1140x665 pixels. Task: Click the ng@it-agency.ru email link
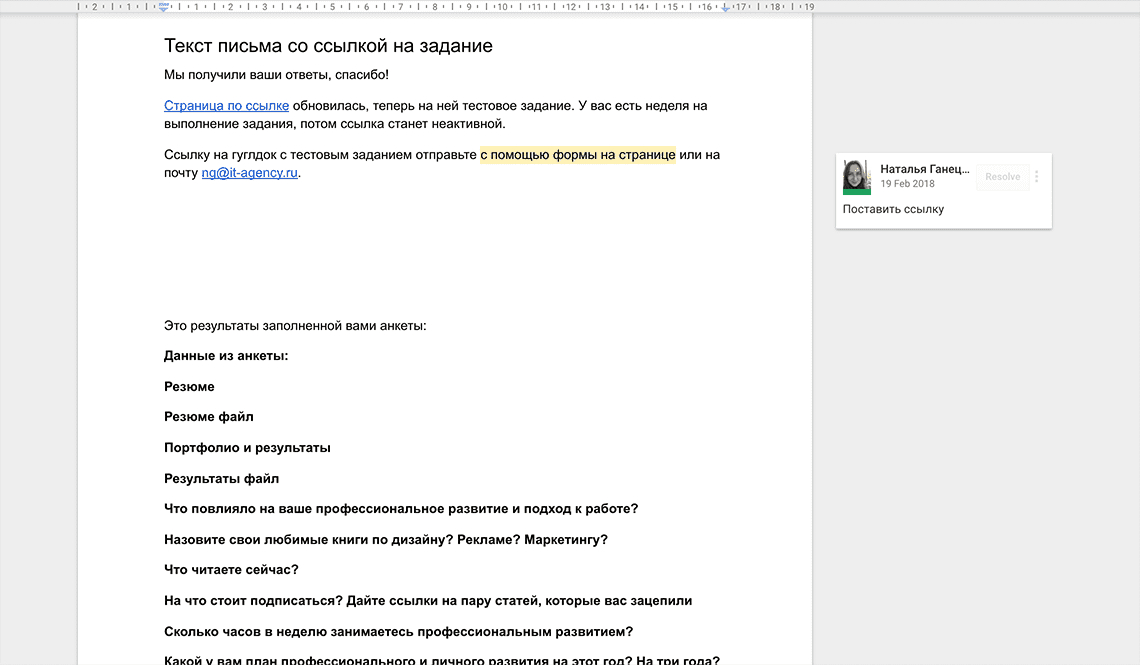coord(249,173)
